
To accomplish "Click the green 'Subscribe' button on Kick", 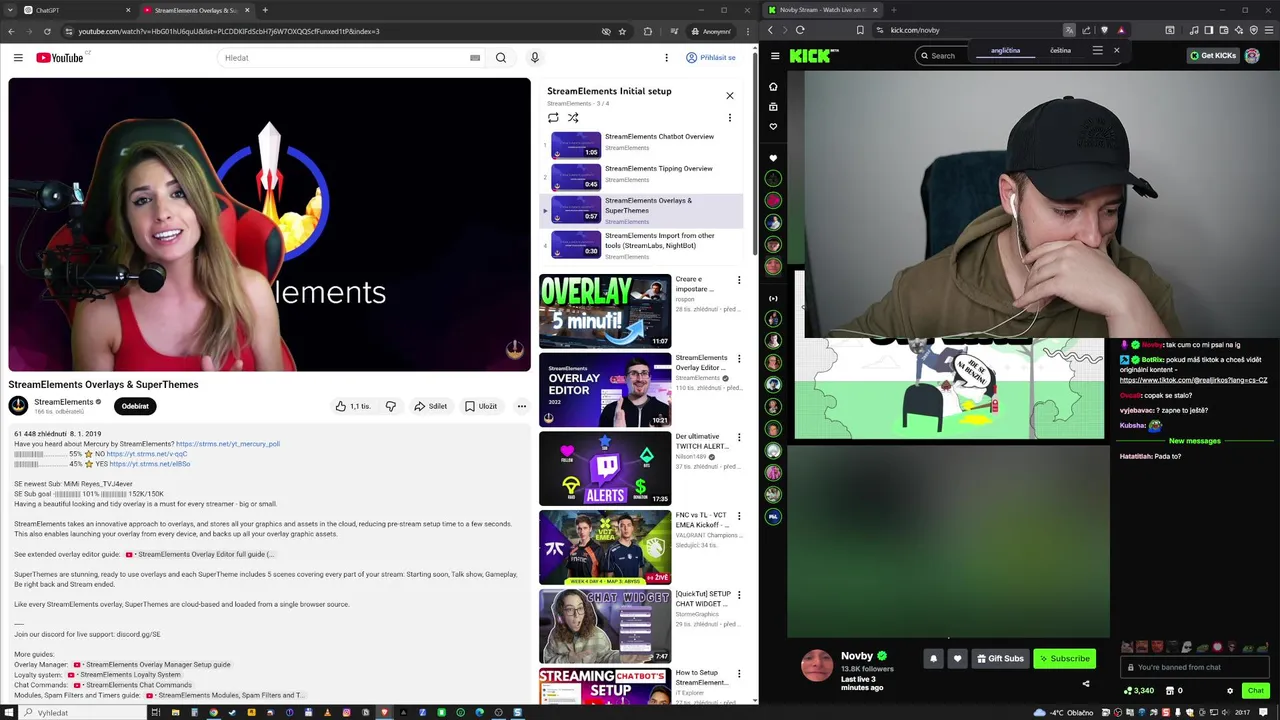I will pyautogui.click(x=1064, y=658).
